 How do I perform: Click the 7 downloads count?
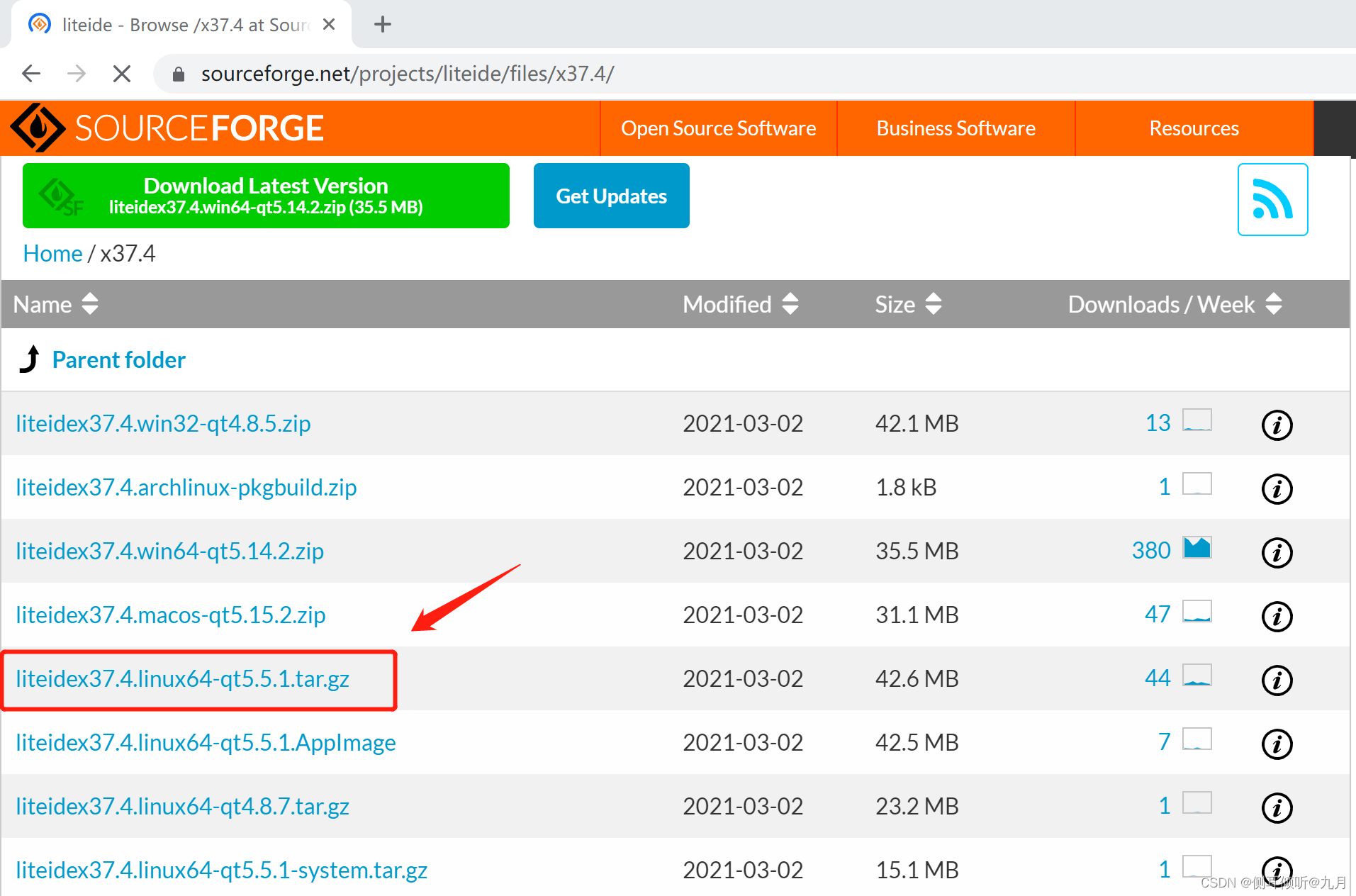click(x=1164, y=742)
